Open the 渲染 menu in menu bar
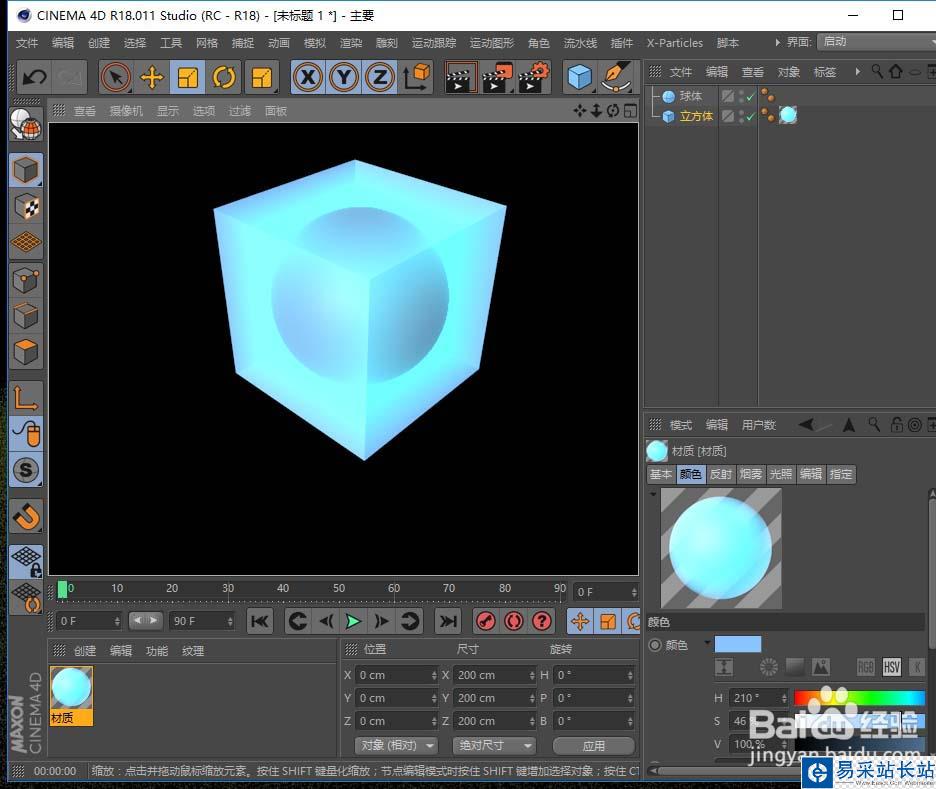 coord(351,43)
